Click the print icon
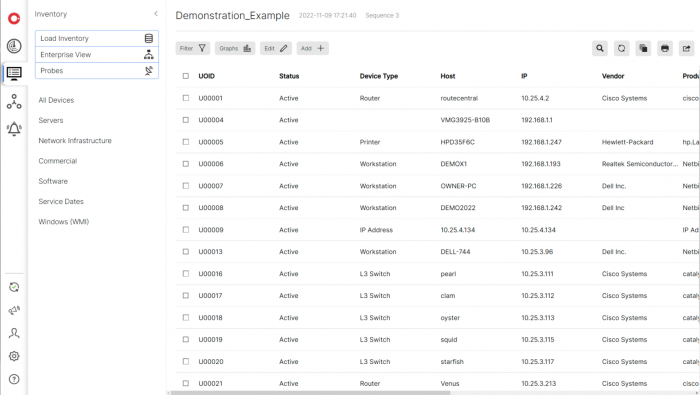This screenshot has height=395, width=700. pyautogui.click(x=665, y=48)
